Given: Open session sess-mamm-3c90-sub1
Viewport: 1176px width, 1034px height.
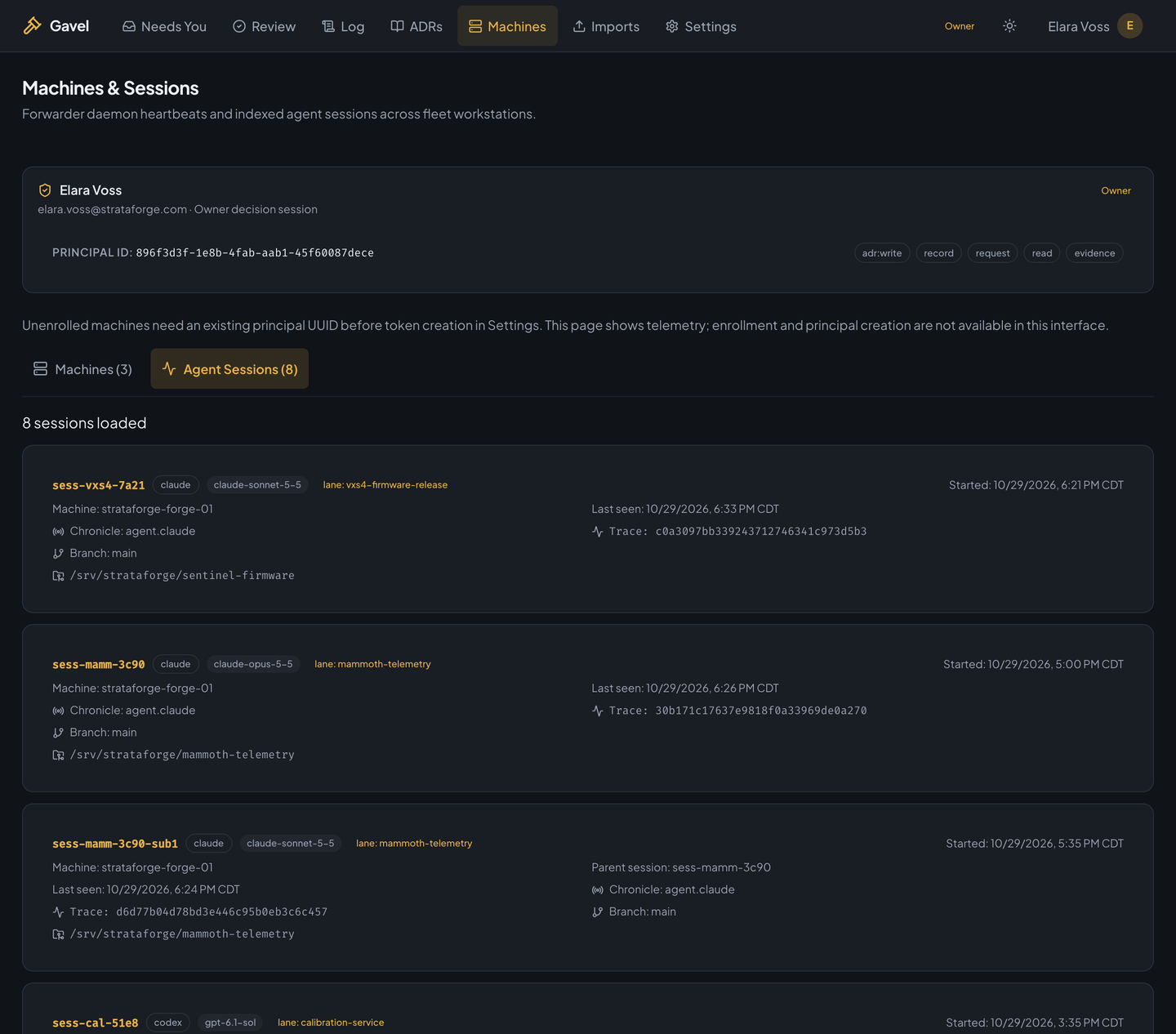Looking at the screenshot, I should (115, 844).
